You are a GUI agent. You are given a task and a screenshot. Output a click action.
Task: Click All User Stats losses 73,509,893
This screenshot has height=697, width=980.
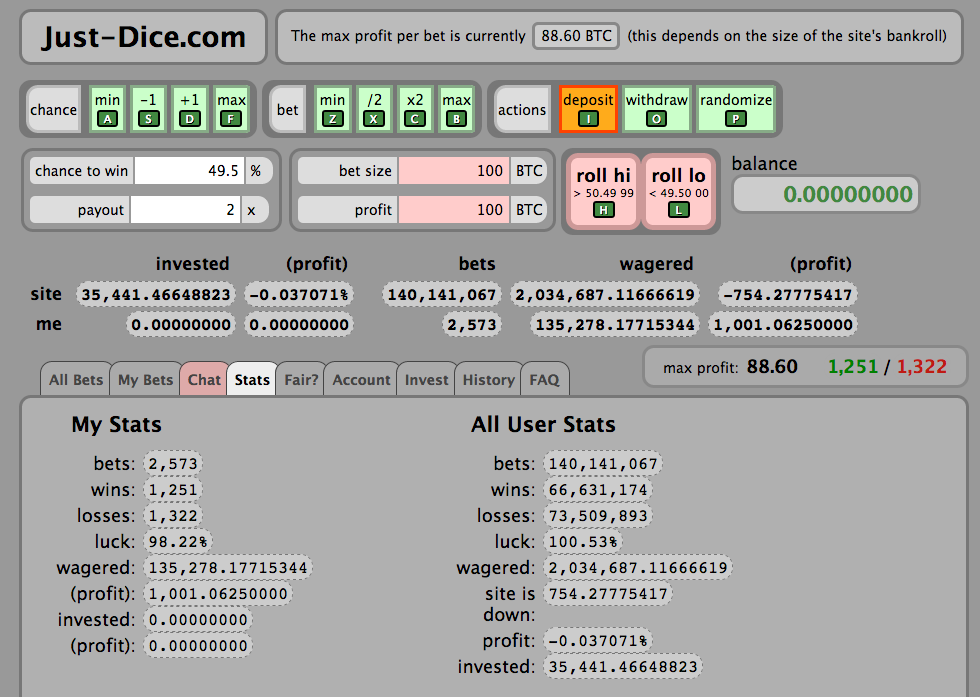598,516
